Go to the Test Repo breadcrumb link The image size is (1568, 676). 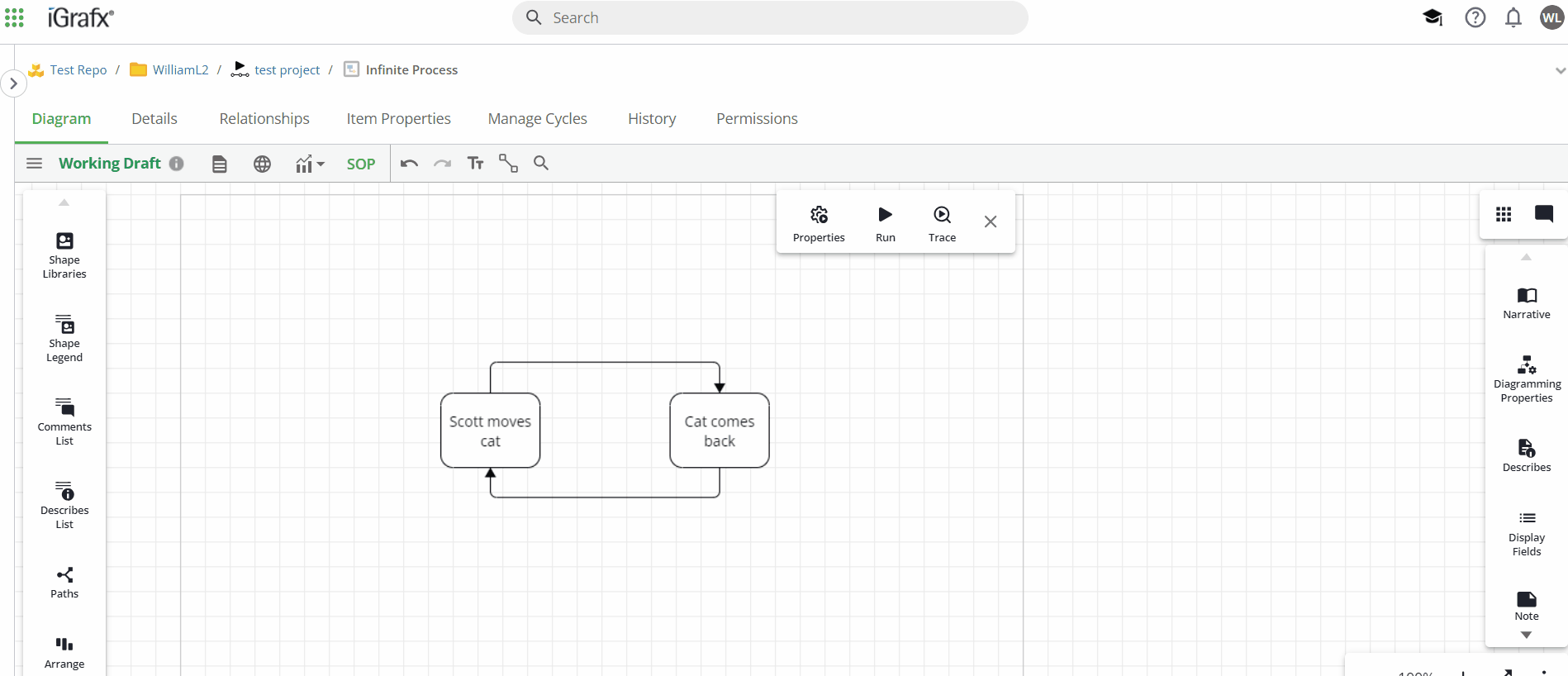click(x=78, y=70)
